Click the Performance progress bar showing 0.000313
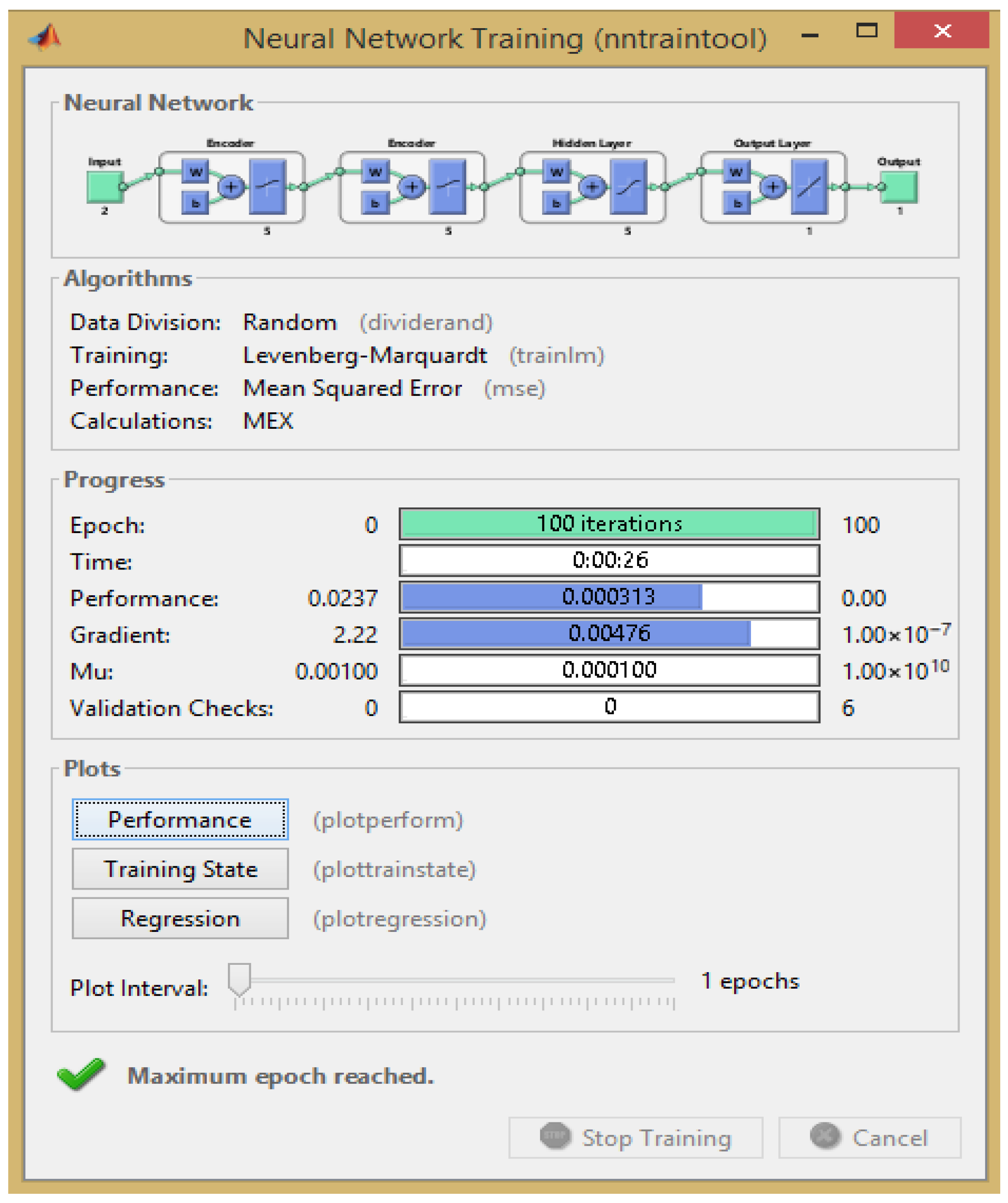Image resolution: width=1008 pixels, height=1203 pixels. (x=609, y=597)
